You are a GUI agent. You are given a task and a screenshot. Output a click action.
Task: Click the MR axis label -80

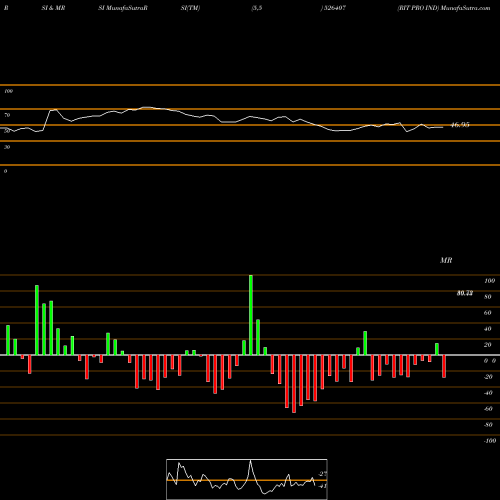coord(488,425)
